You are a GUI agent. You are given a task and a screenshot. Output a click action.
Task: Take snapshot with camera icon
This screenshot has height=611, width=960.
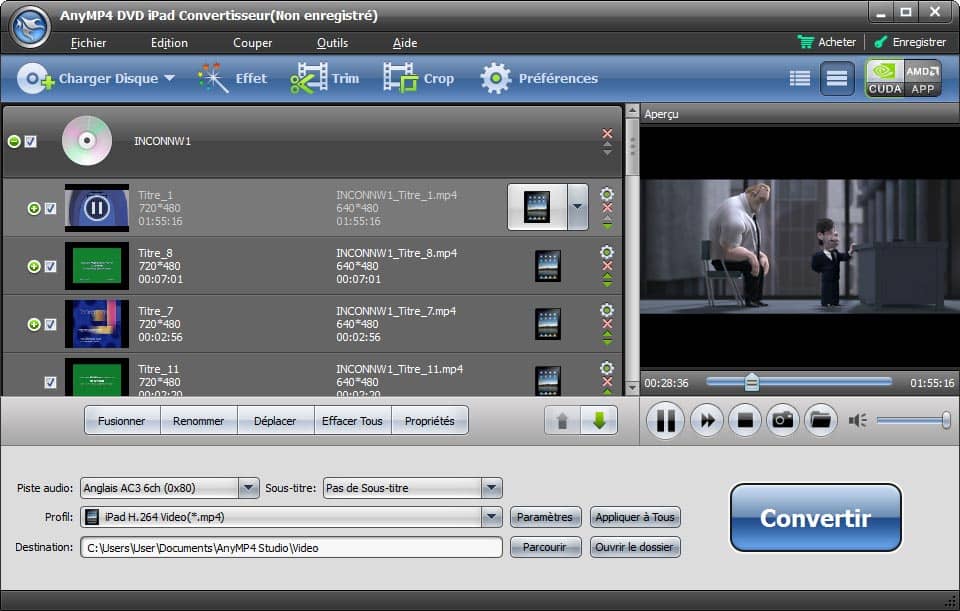pos(782,420)
